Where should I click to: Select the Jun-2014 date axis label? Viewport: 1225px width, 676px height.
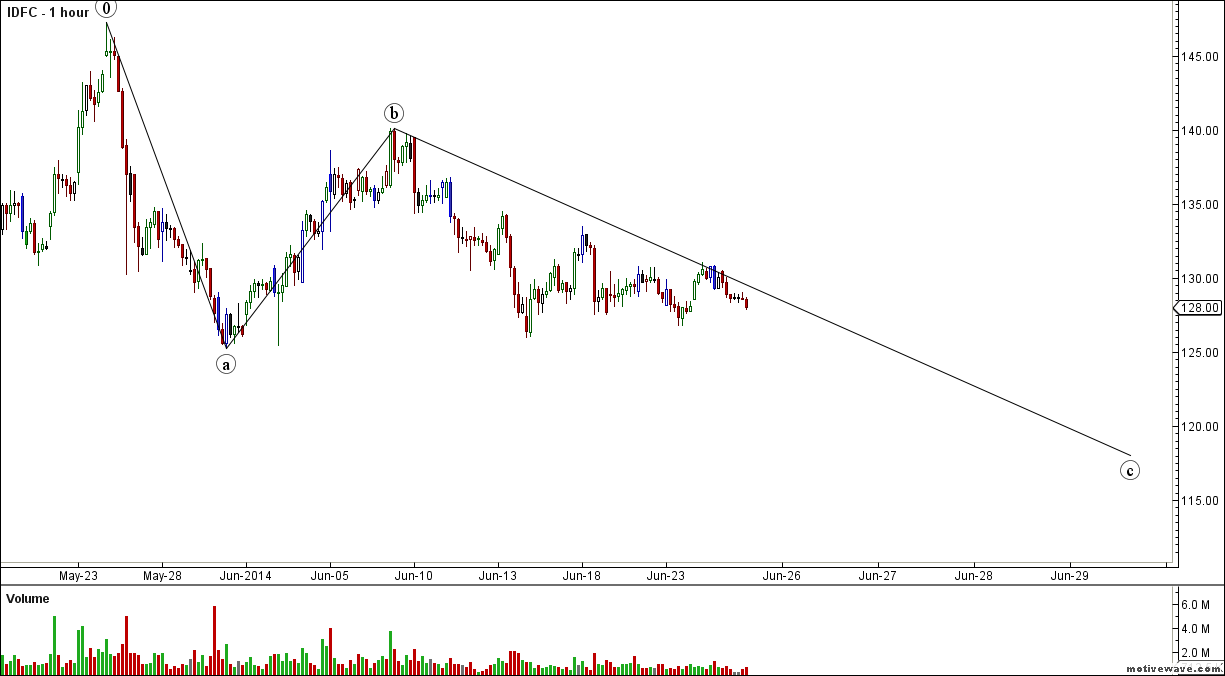(244, 576)
